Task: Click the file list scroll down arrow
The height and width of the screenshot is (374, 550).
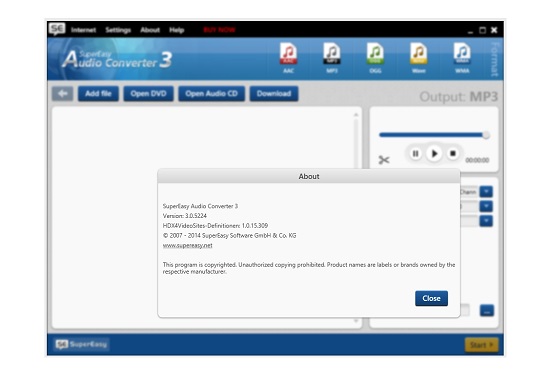Action: coord(356,321)
